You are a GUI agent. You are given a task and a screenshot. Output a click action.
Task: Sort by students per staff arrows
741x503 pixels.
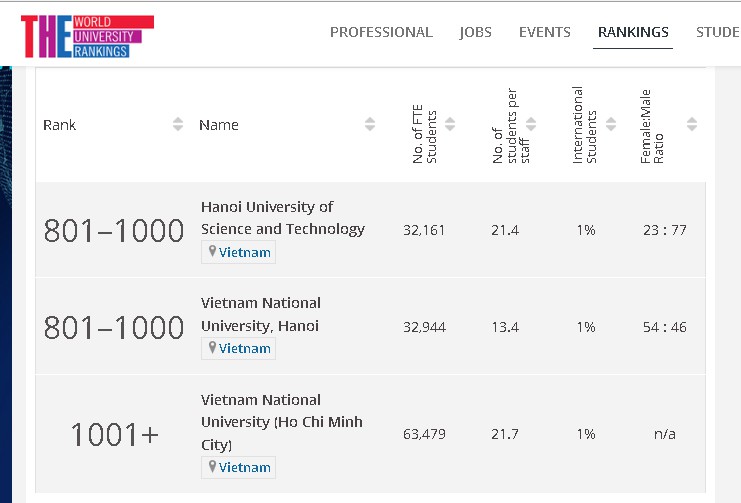531,125
